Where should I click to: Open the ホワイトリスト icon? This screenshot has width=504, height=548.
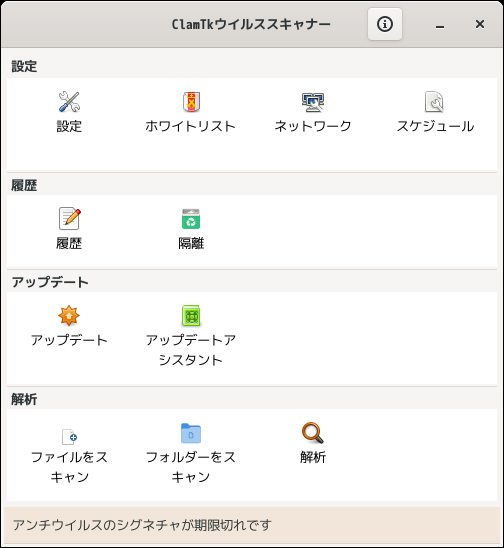pyautogui.click(x=191, y=102)
